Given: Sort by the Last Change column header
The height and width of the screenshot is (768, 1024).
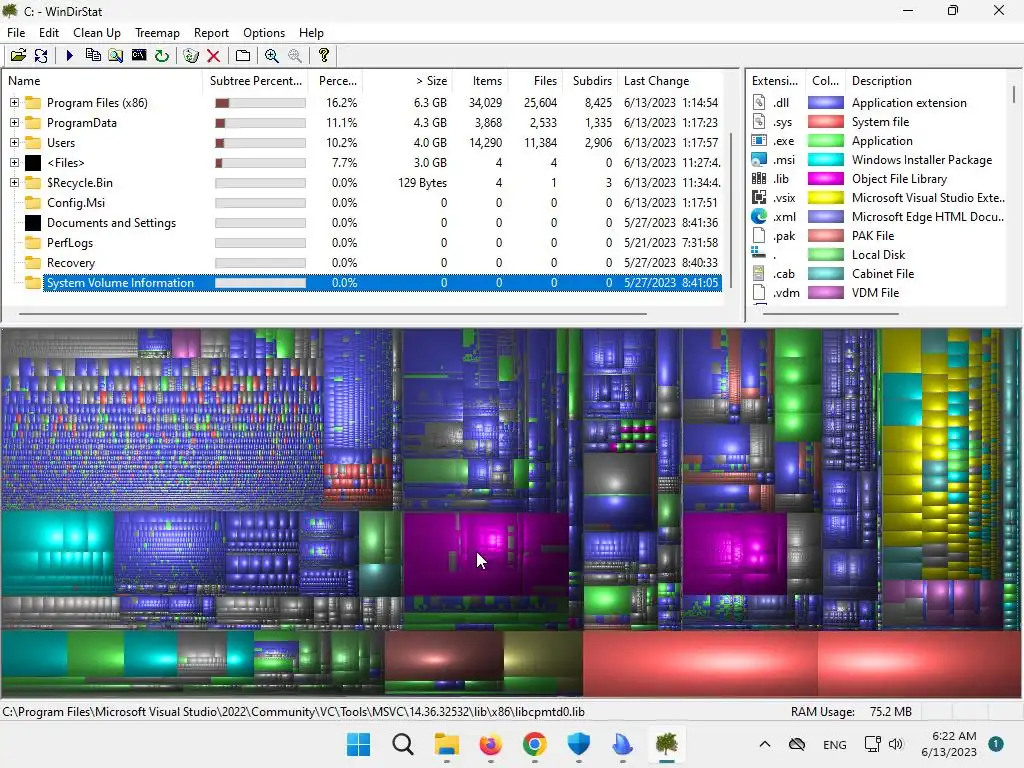Looking at the screenshot, I should pos(671,81).
